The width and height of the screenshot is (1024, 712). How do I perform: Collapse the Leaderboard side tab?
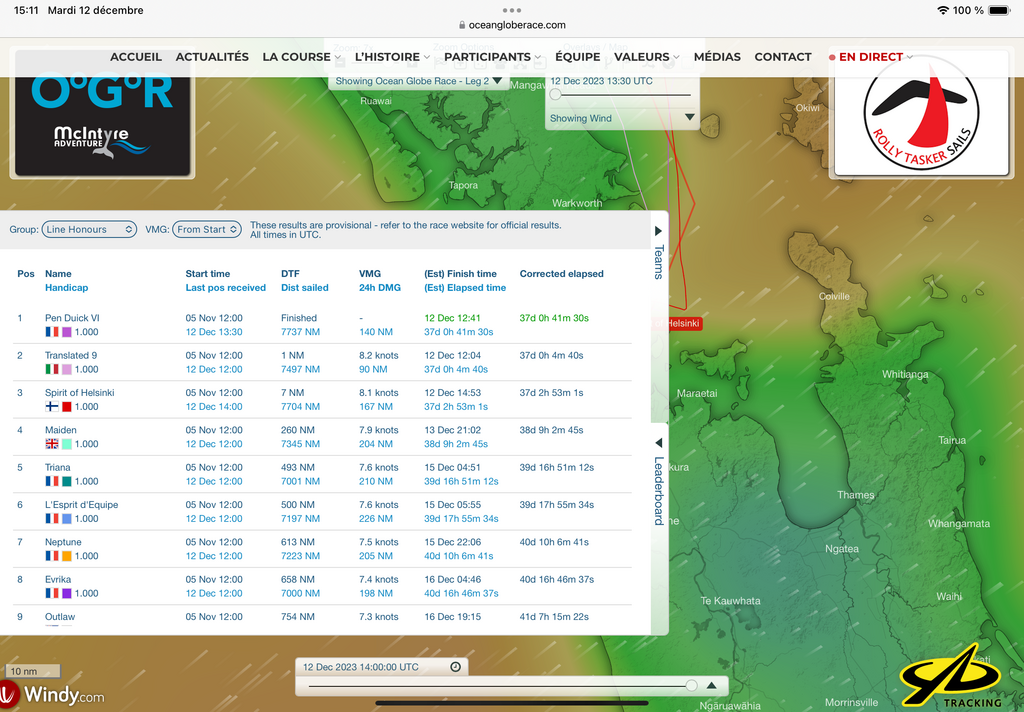(x=659, y=483)
